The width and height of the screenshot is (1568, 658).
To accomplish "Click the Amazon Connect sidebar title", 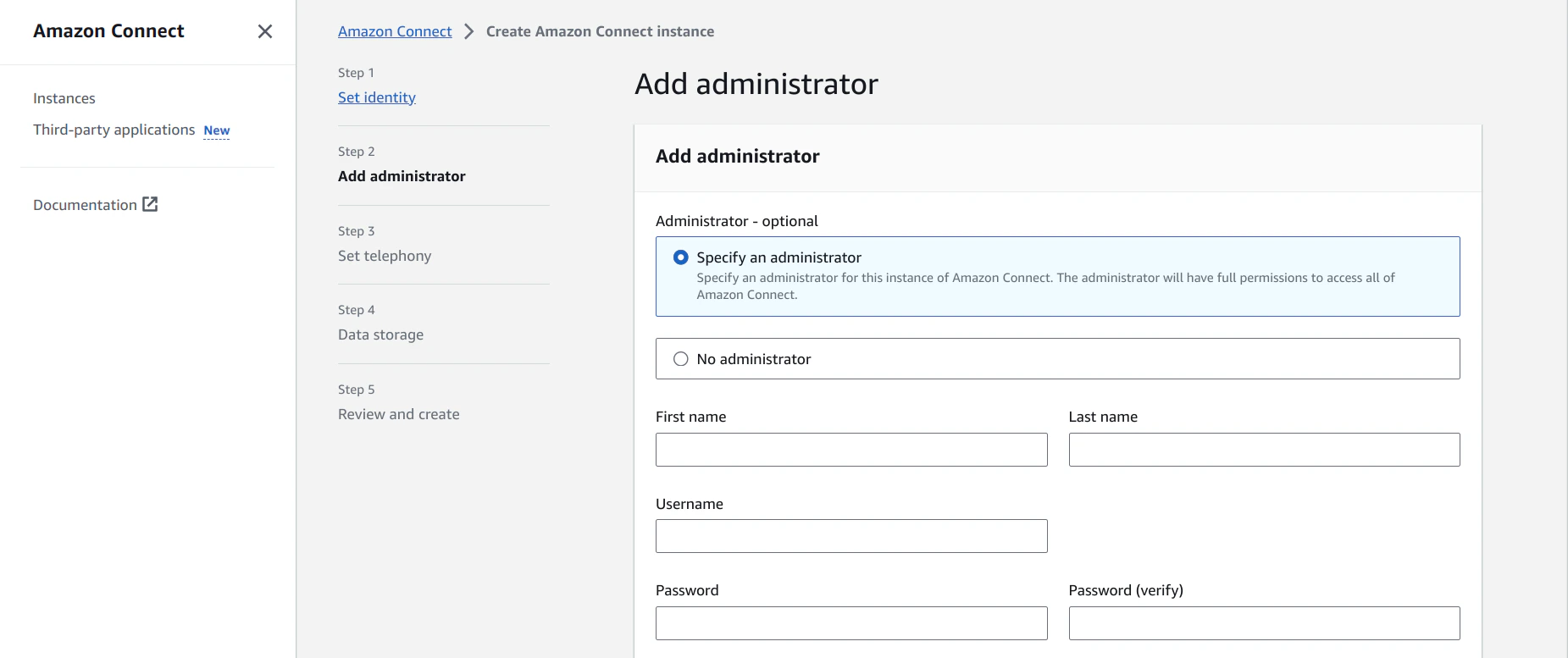I will [108, 31].
